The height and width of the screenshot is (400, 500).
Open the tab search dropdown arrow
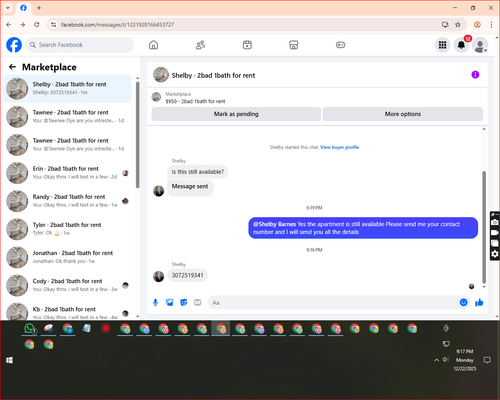click(8, 8)
